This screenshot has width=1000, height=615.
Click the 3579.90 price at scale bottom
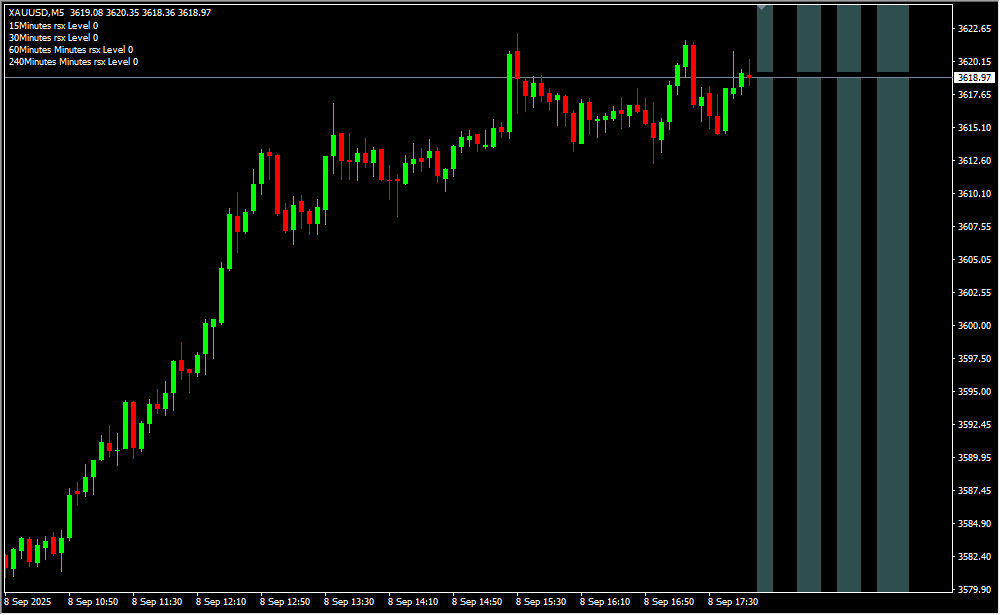click(973, 590)
